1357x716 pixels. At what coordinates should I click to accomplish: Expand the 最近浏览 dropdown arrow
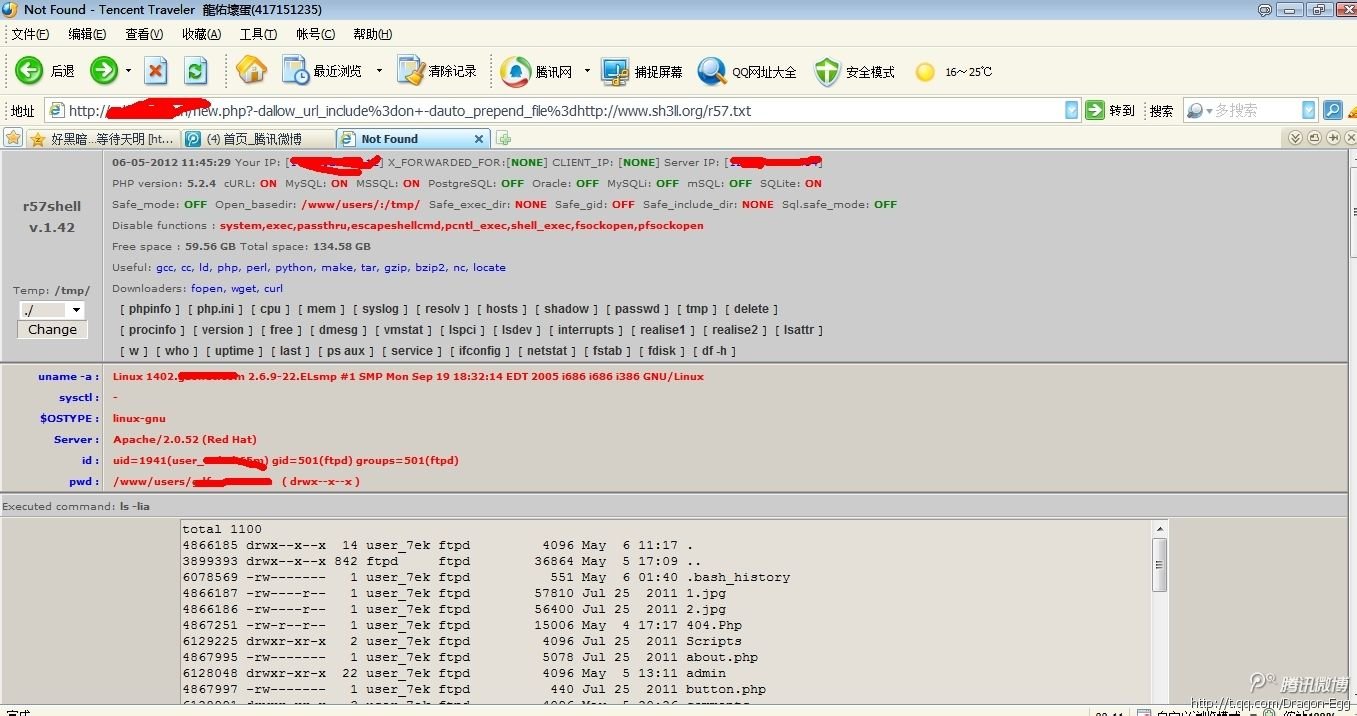click(x=379, y=71)
